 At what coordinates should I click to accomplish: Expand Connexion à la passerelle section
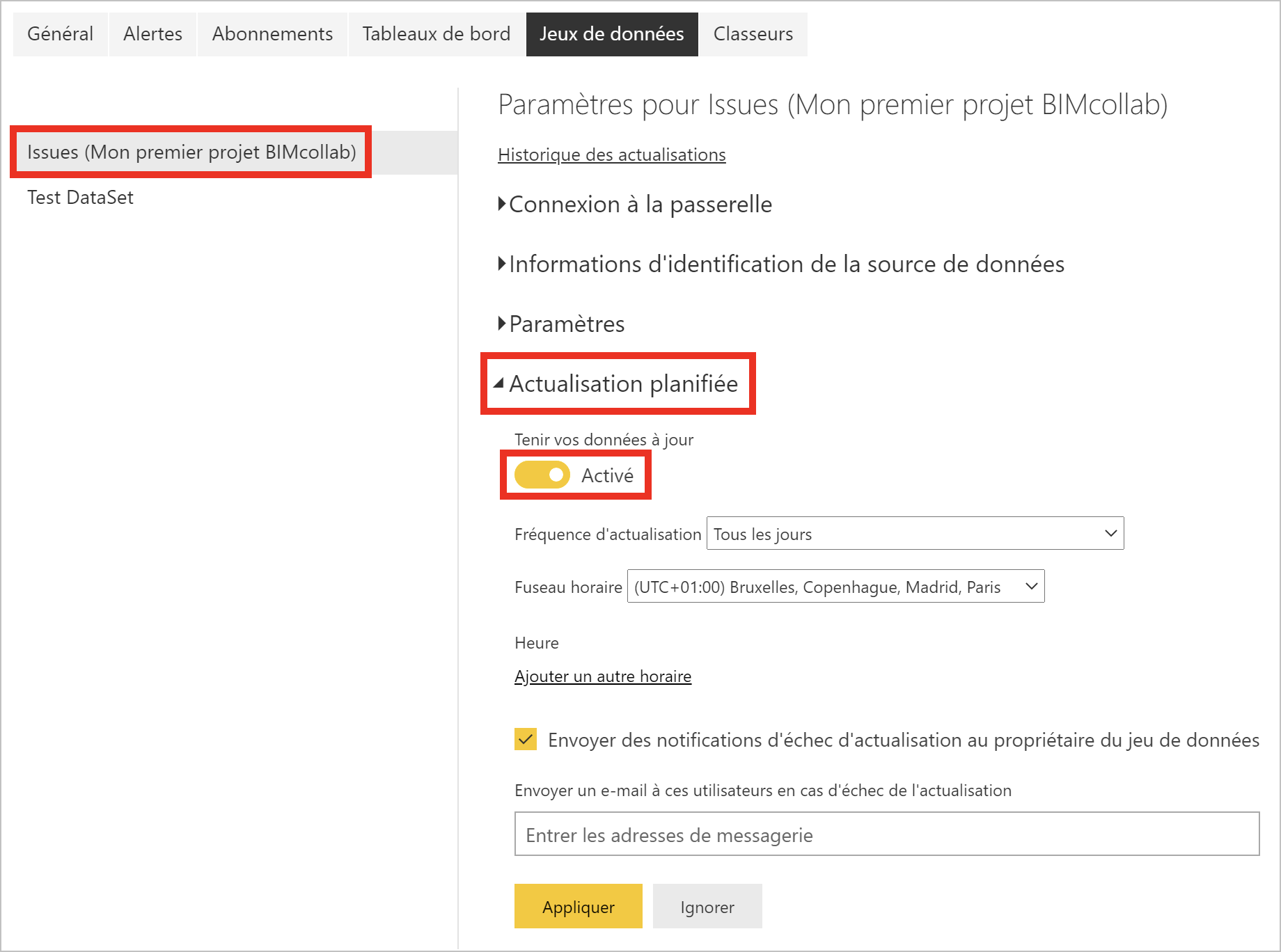[635, 205]
